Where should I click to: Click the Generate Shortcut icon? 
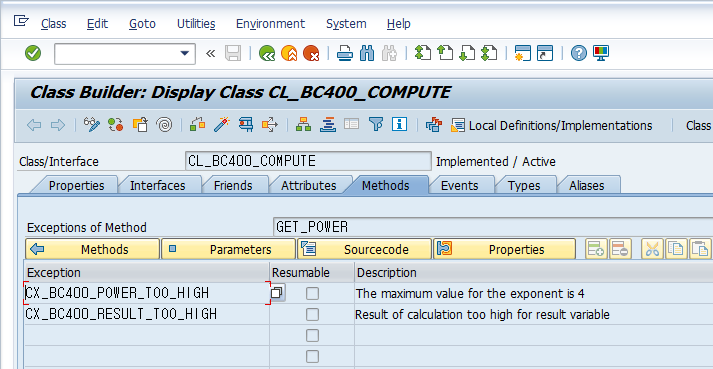pos(545,53)
